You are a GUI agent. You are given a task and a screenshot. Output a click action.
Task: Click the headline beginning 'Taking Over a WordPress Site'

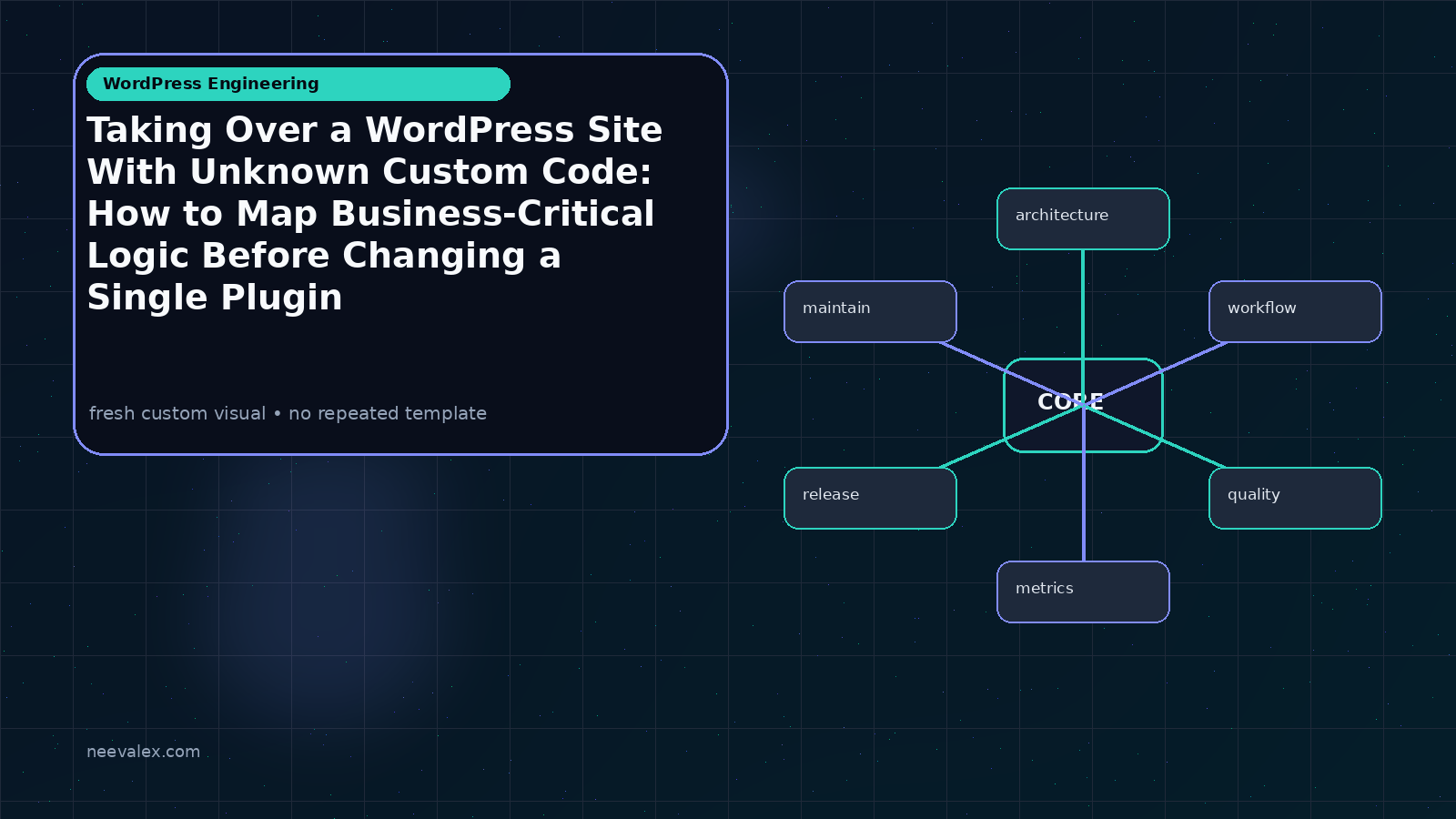tap(375, 214)
